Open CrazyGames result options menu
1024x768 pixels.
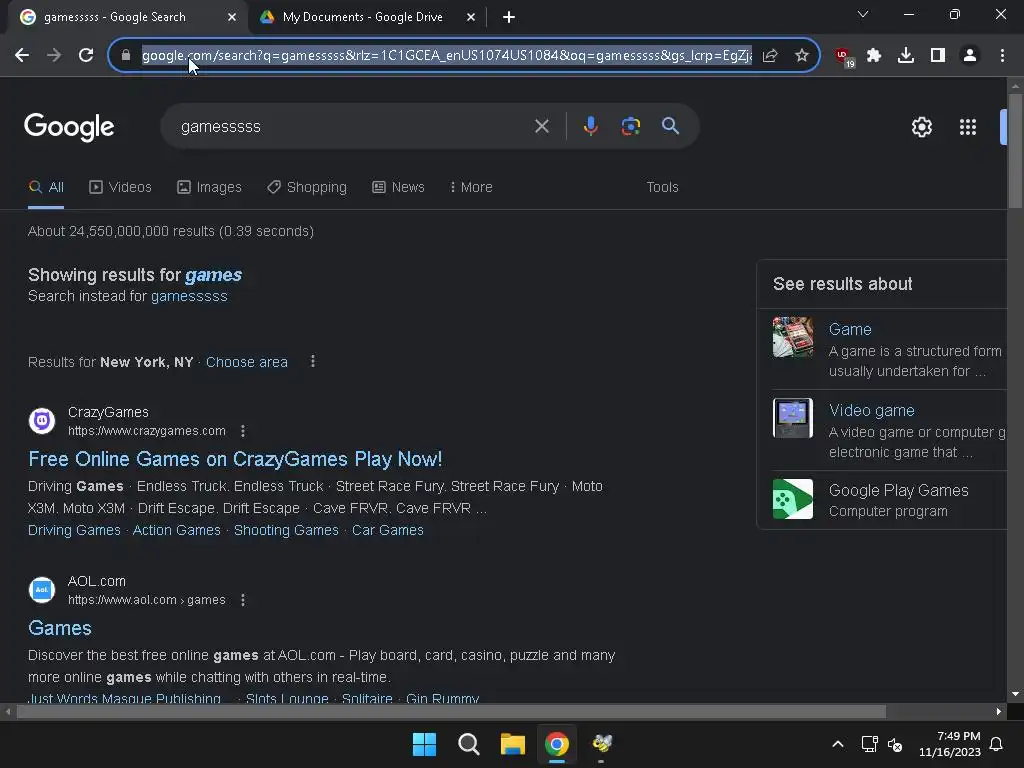tap(243, 431)
